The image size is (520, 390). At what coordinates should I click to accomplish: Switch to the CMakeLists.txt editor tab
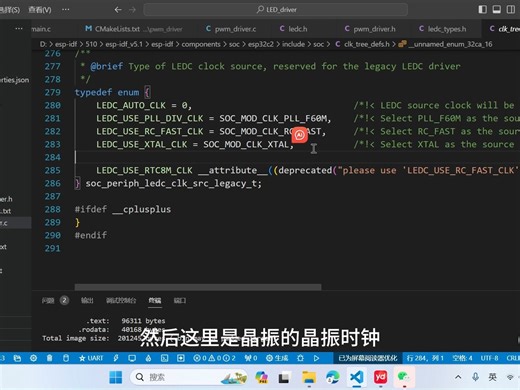coord(134,29)
